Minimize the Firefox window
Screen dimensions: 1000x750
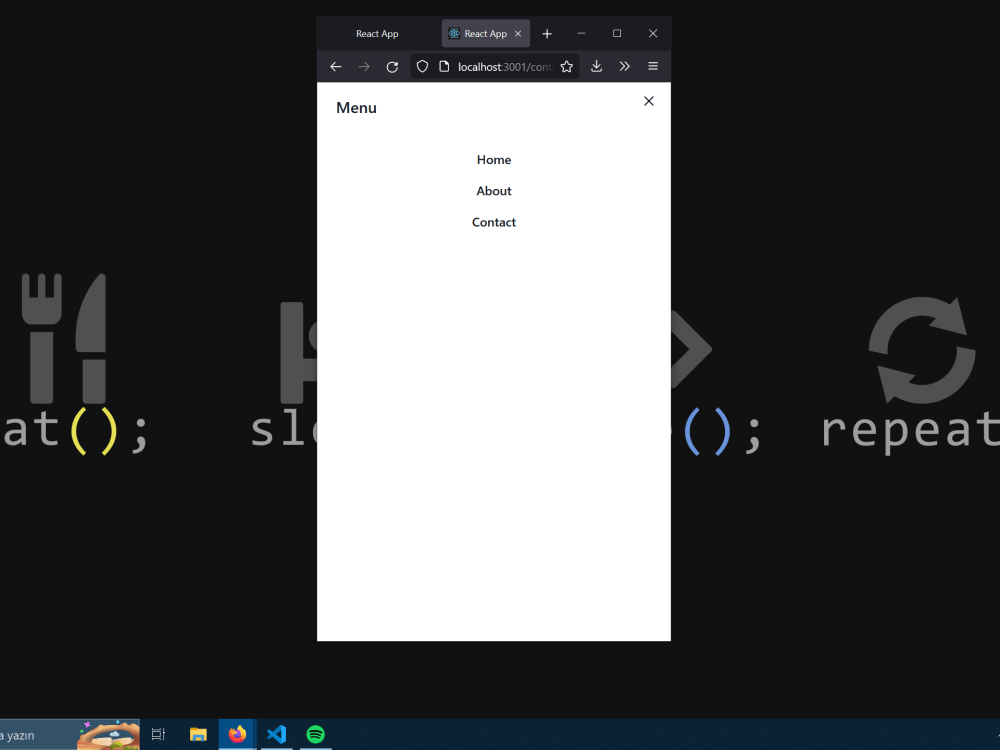click(x=581, y=33)
